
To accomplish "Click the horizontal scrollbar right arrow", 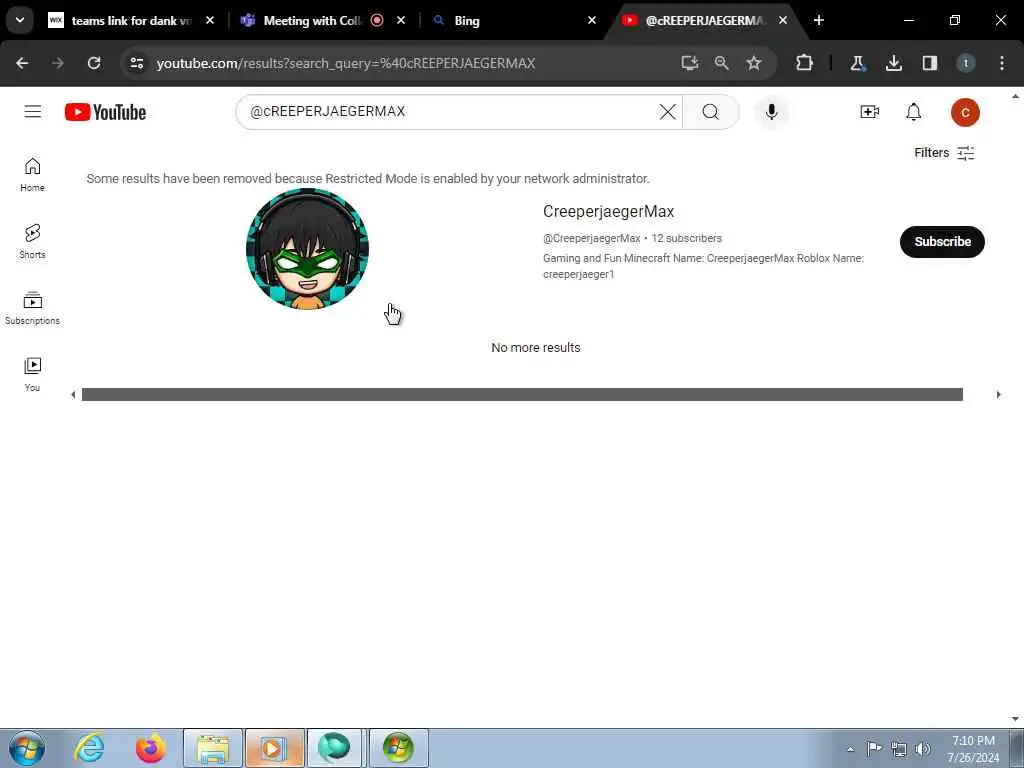I will click(999, 394).
